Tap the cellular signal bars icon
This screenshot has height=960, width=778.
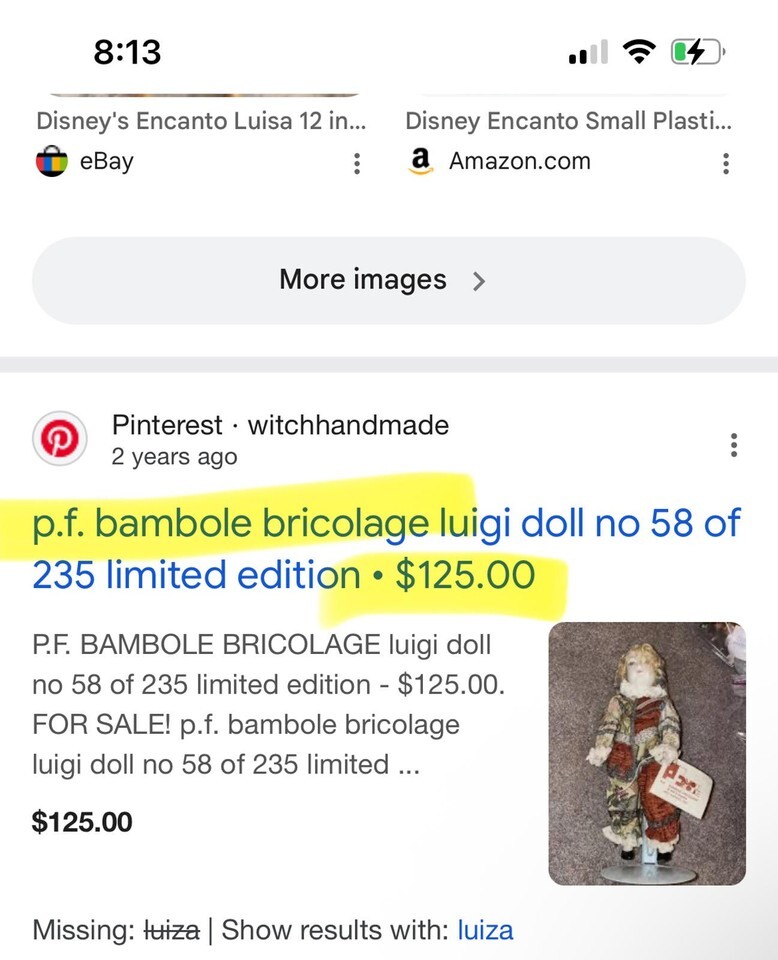588,52
